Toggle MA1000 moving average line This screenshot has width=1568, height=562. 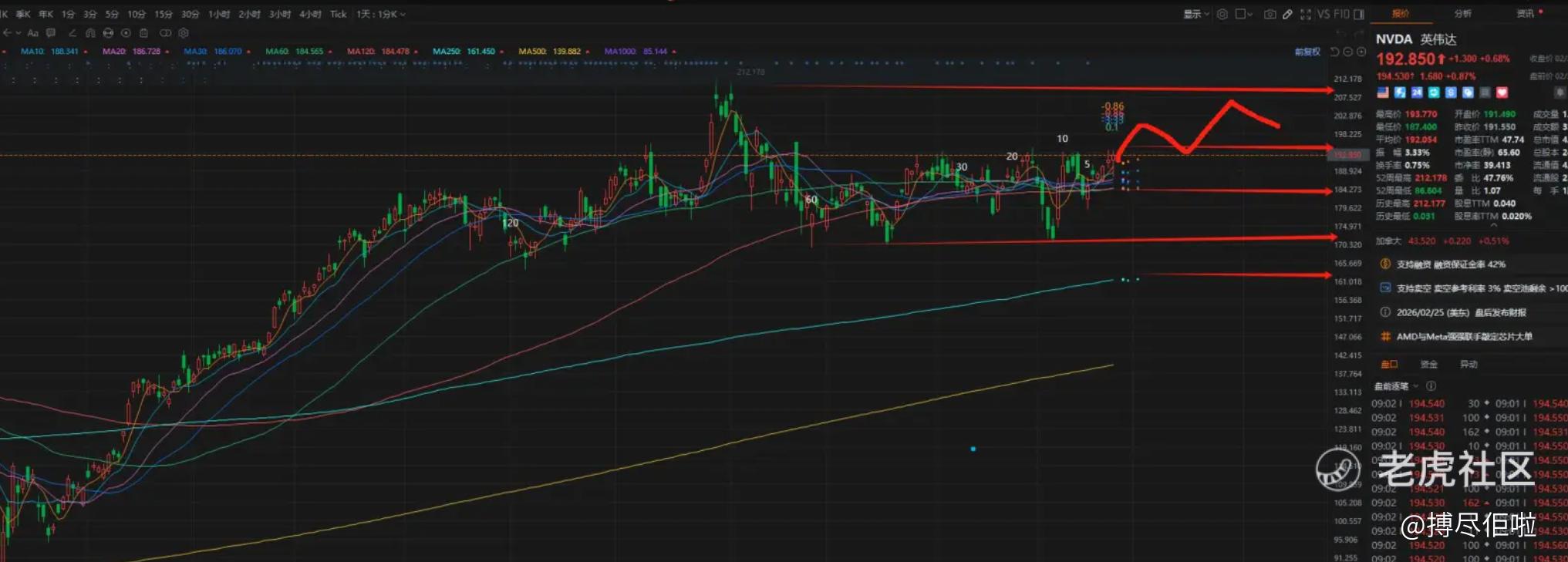click(636, 52)
